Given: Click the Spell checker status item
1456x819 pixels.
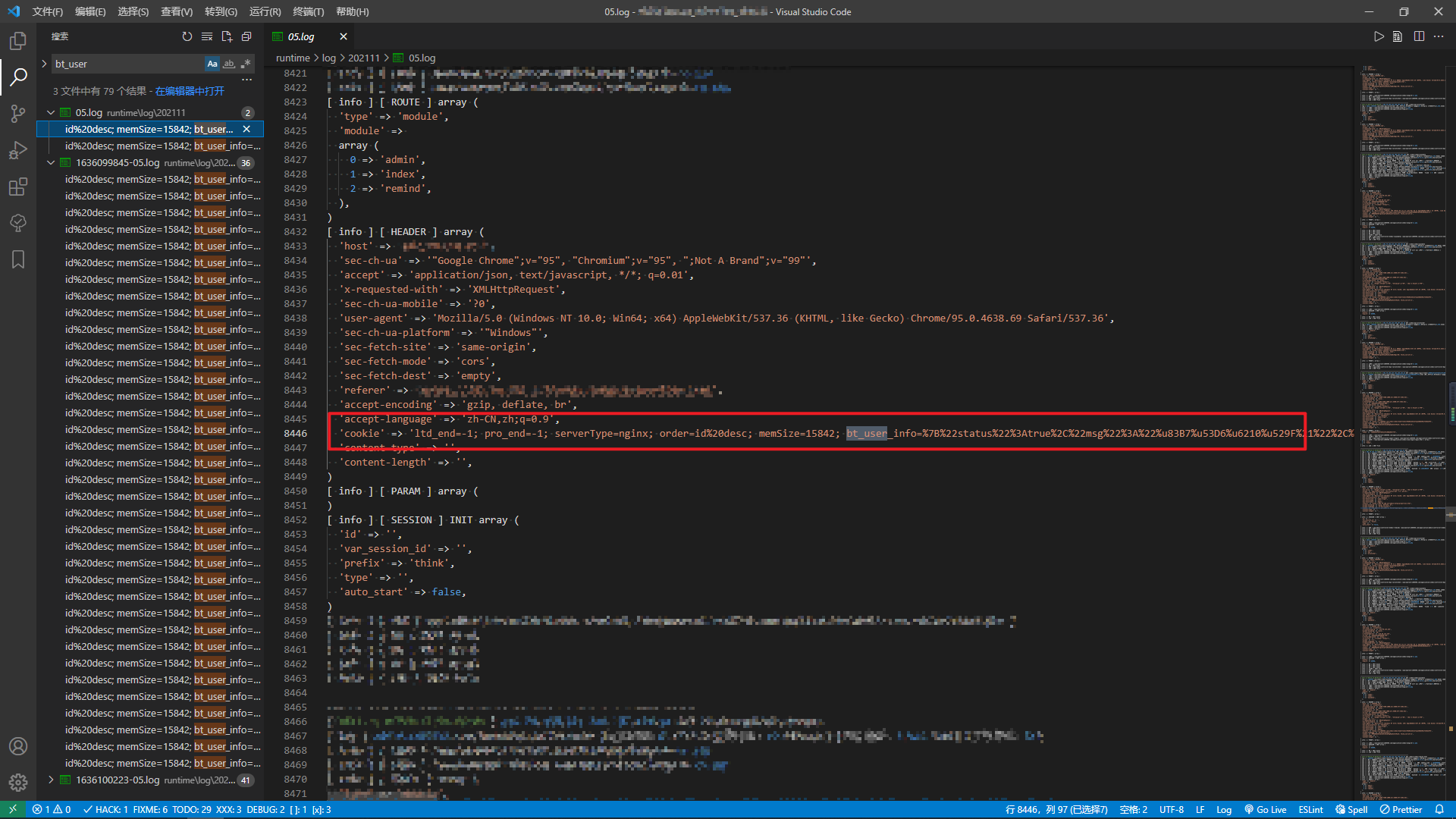Looking at the screenshot, I should [x=1352, y=809].
